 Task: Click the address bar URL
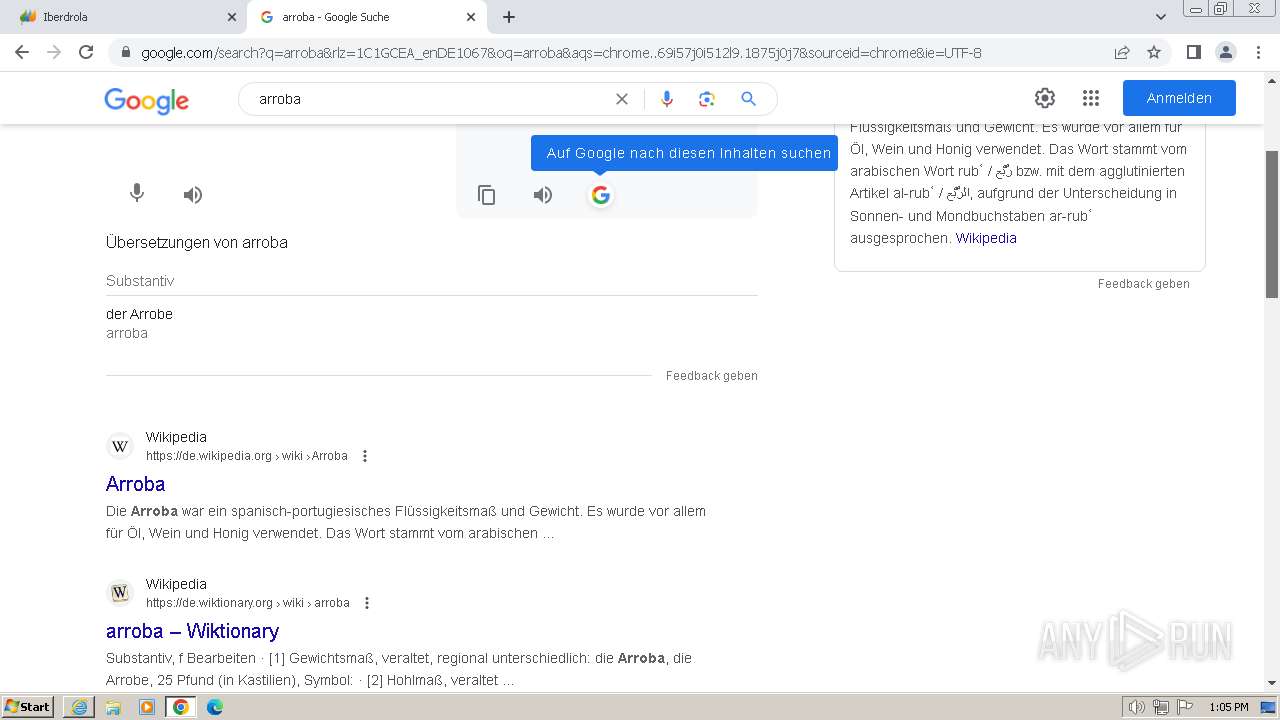(561, 53)
